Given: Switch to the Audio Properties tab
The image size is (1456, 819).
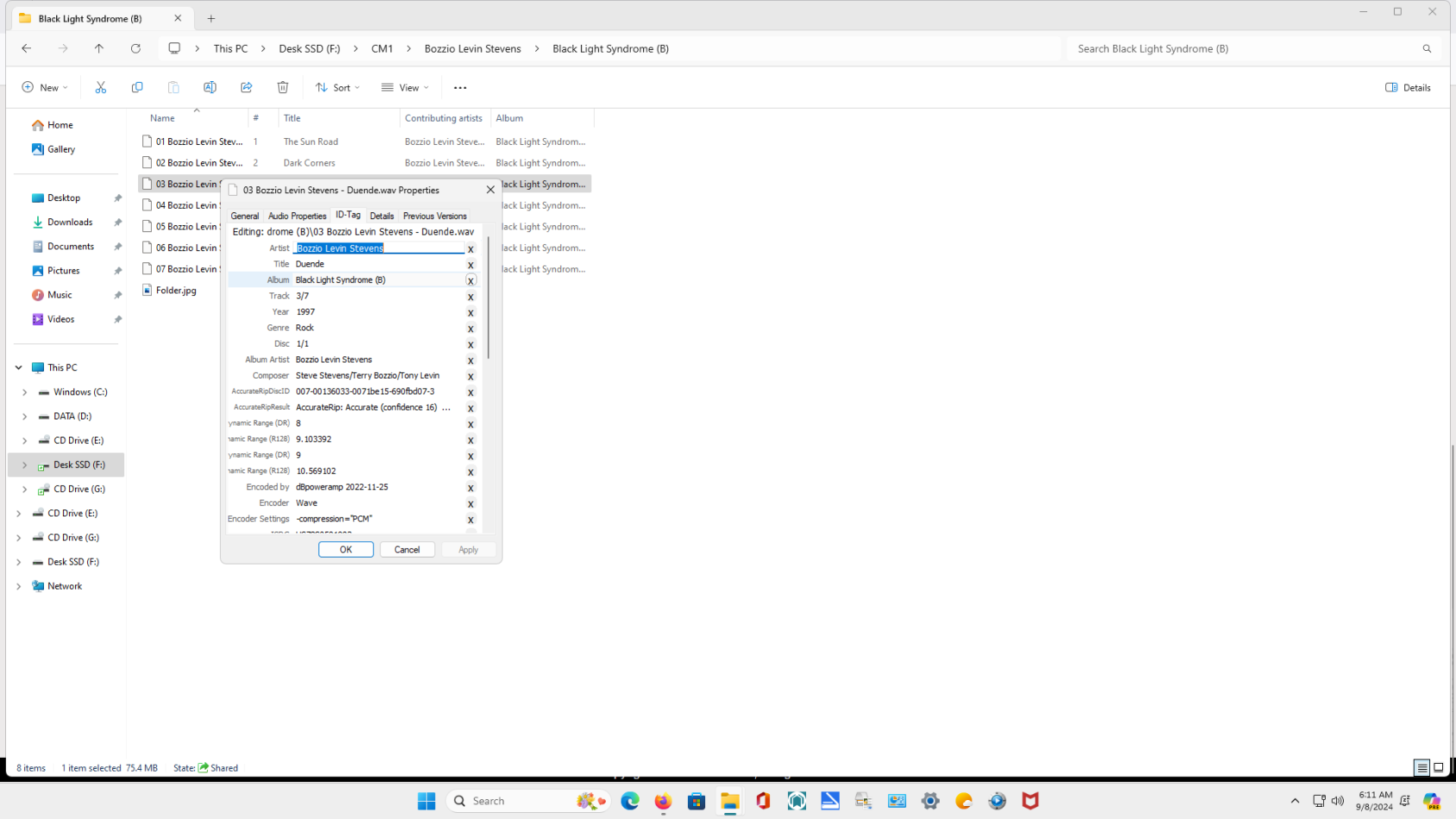Looking at the screenshot, I should tap(297, 216).
